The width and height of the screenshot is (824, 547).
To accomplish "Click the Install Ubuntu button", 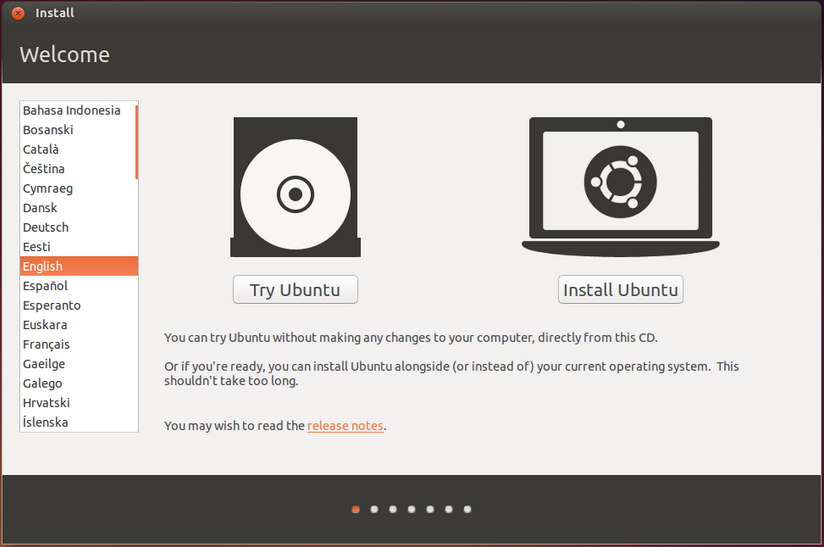I will (x=621, y=290).
